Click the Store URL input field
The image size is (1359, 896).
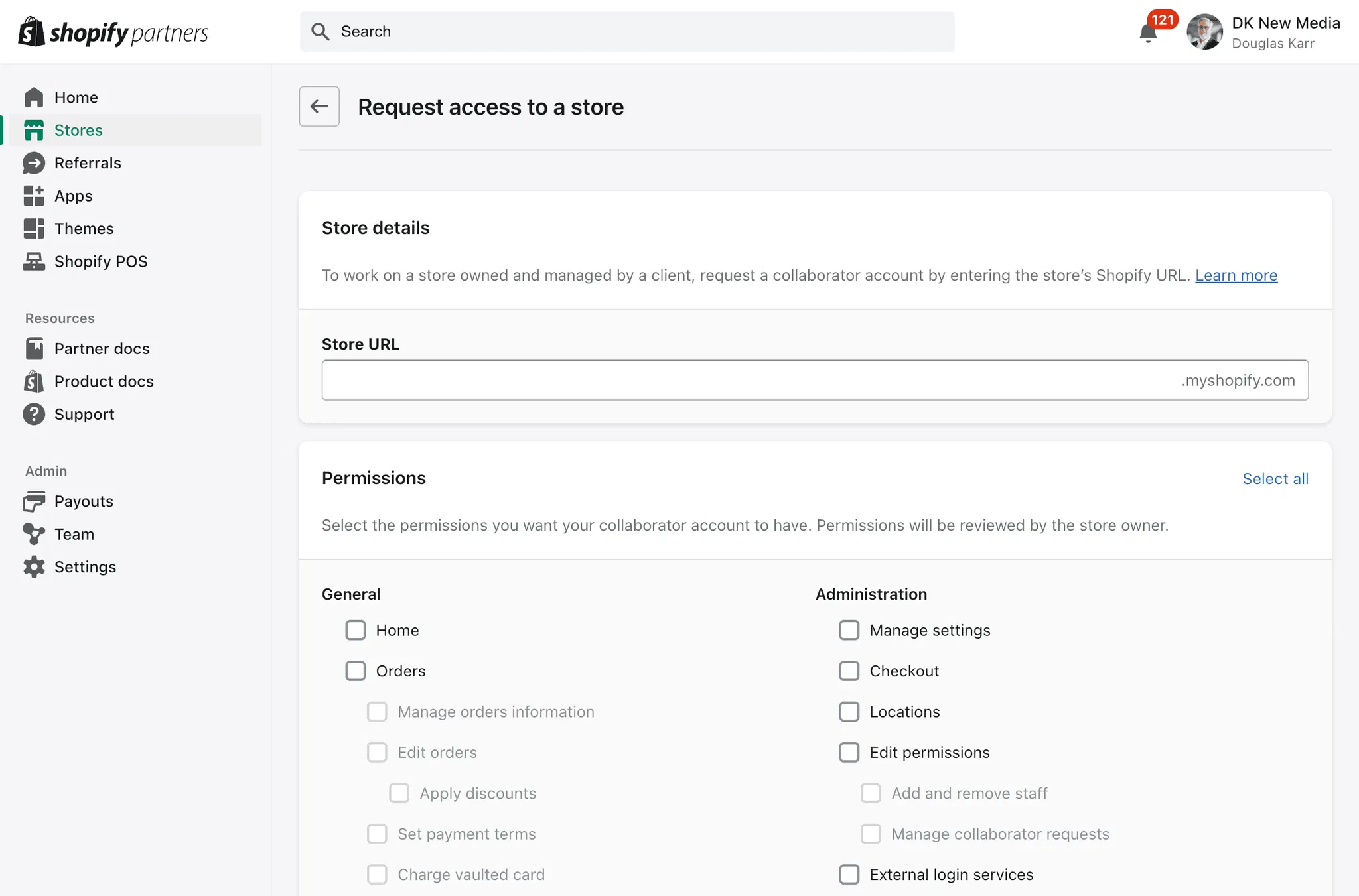coord(750,380)
